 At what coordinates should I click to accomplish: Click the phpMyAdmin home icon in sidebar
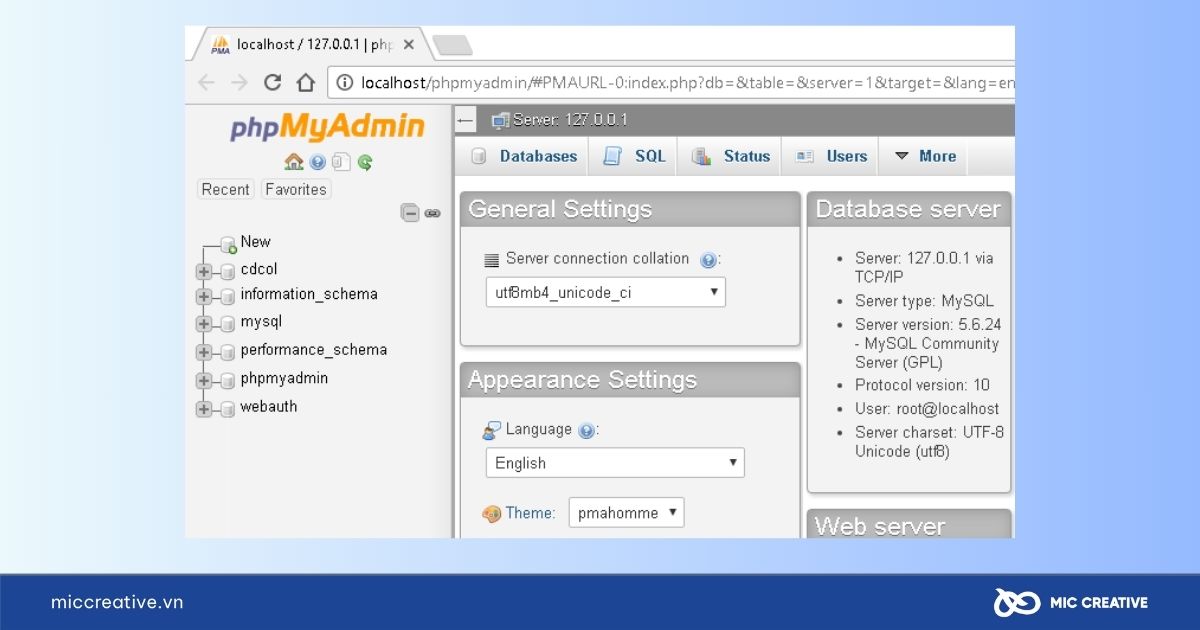tap(293, 162)
